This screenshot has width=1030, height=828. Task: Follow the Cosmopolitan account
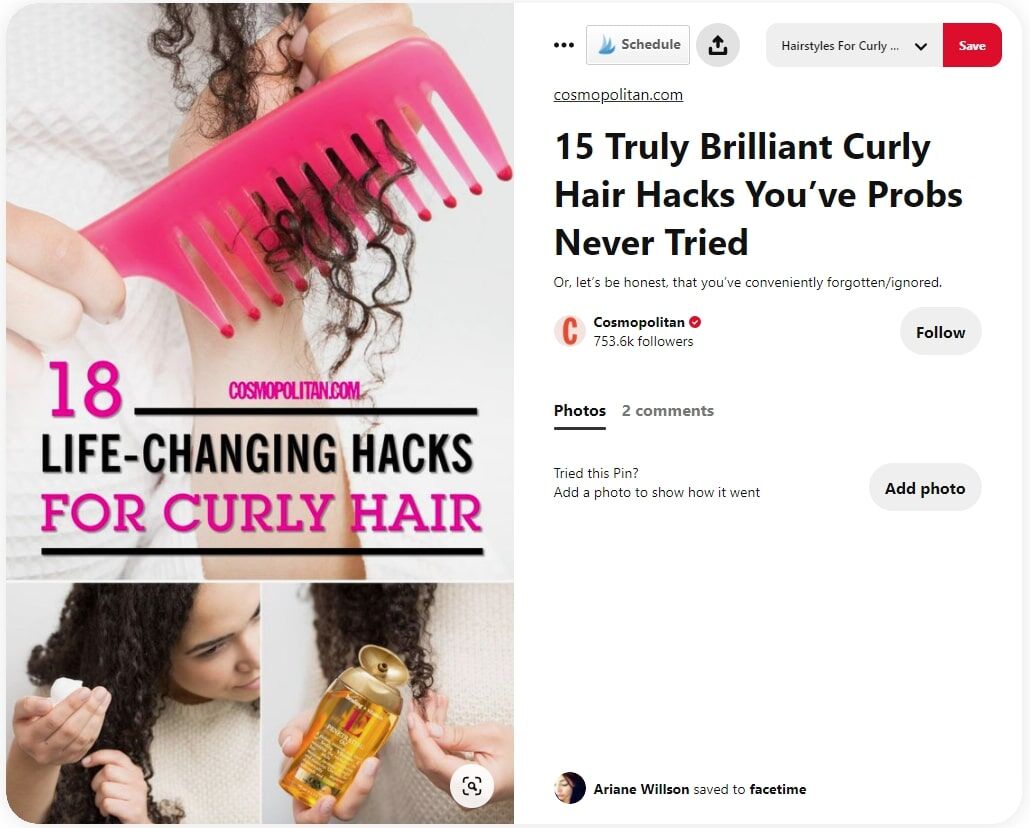pos(940,332)
